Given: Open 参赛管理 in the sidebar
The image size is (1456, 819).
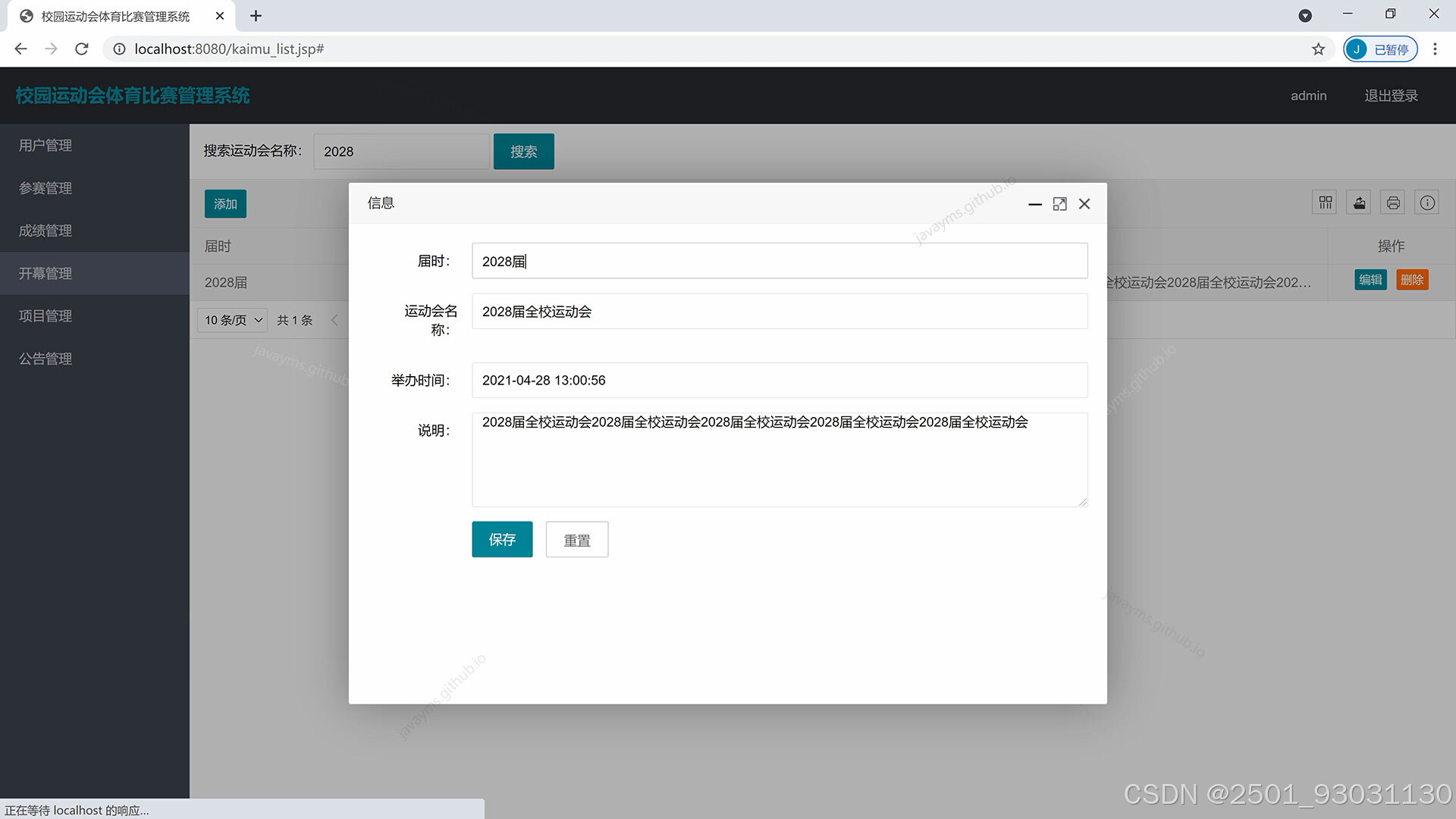Looking at the screenshot, I should point(95,188).
